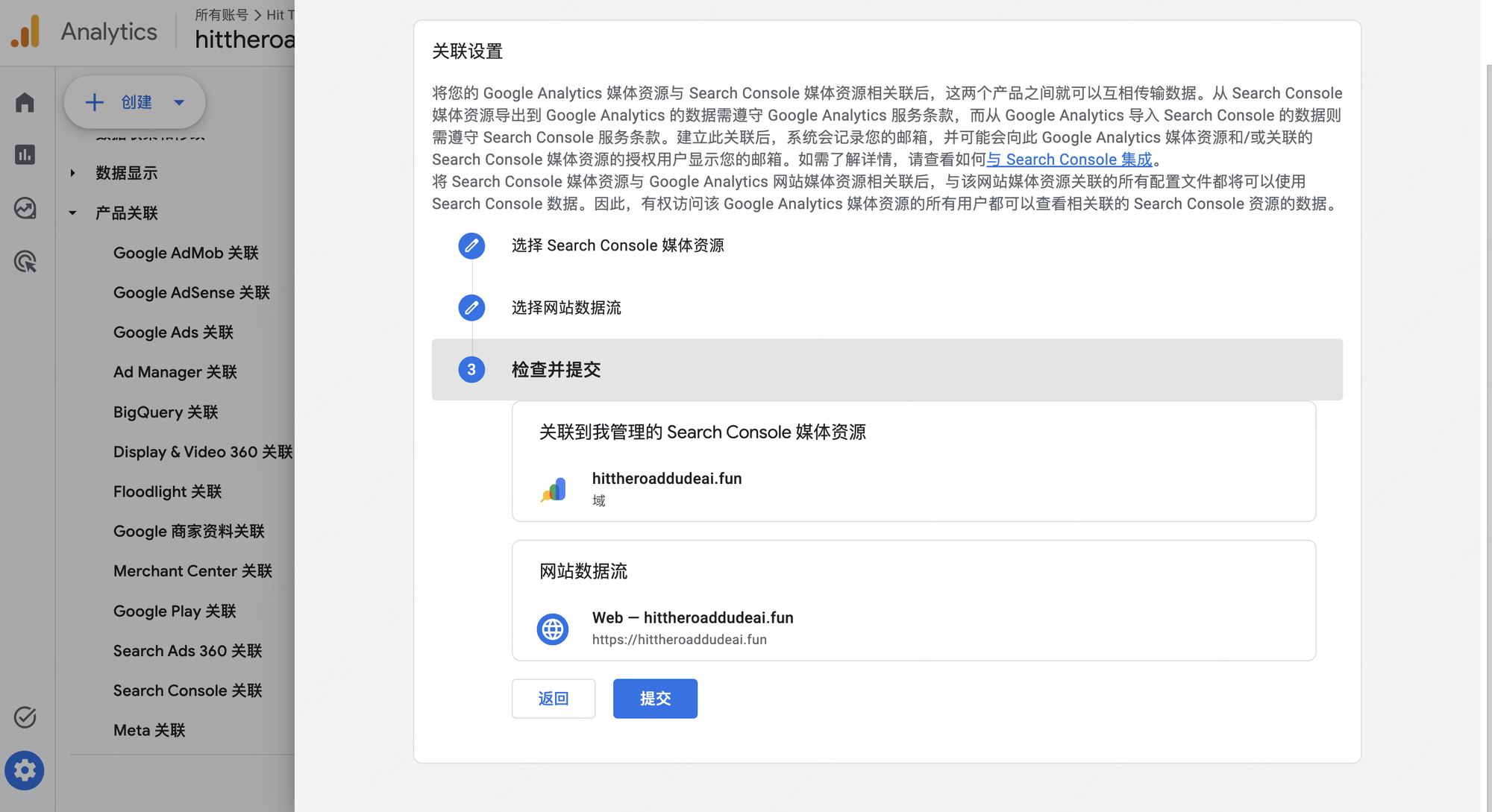Open the 与 Search Console 集成 link
The height and width of the screenshot is (812, 1492).
click(x=1069, y=160)
